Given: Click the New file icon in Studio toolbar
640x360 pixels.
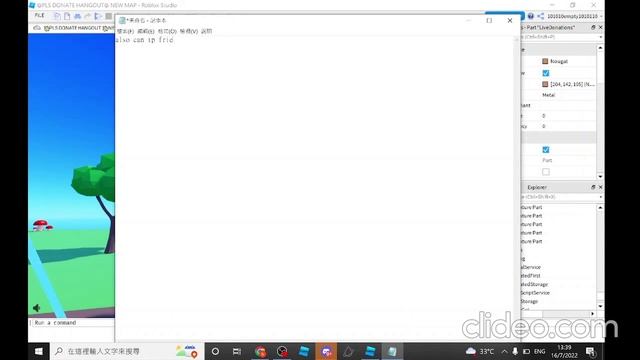Looking at the screenshot, I should [57, 16].
